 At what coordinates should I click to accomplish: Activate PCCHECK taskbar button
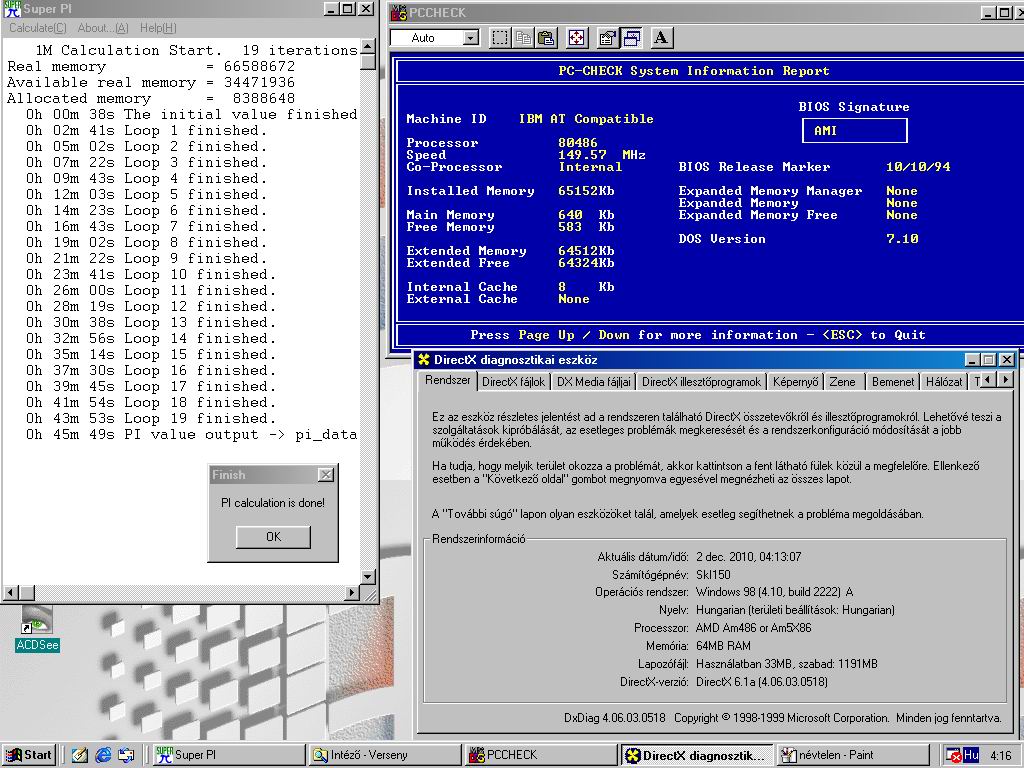tap(541, 755)
